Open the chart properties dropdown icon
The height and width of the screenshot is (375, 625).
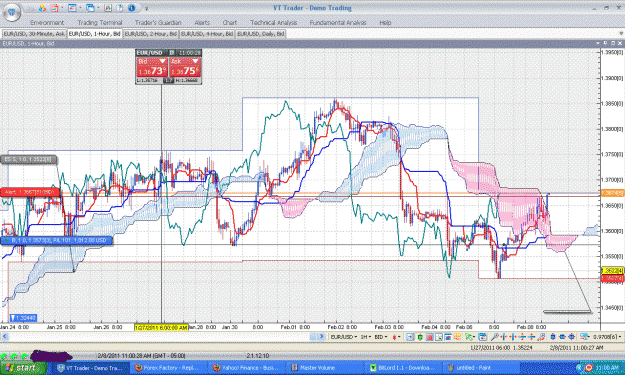pos(585,337)
